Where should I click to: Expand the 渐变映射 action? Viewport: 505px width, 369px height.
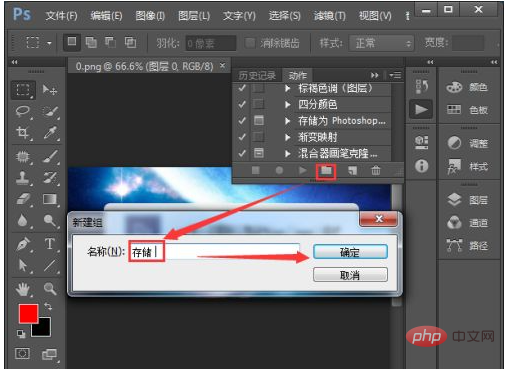point(288,137)
